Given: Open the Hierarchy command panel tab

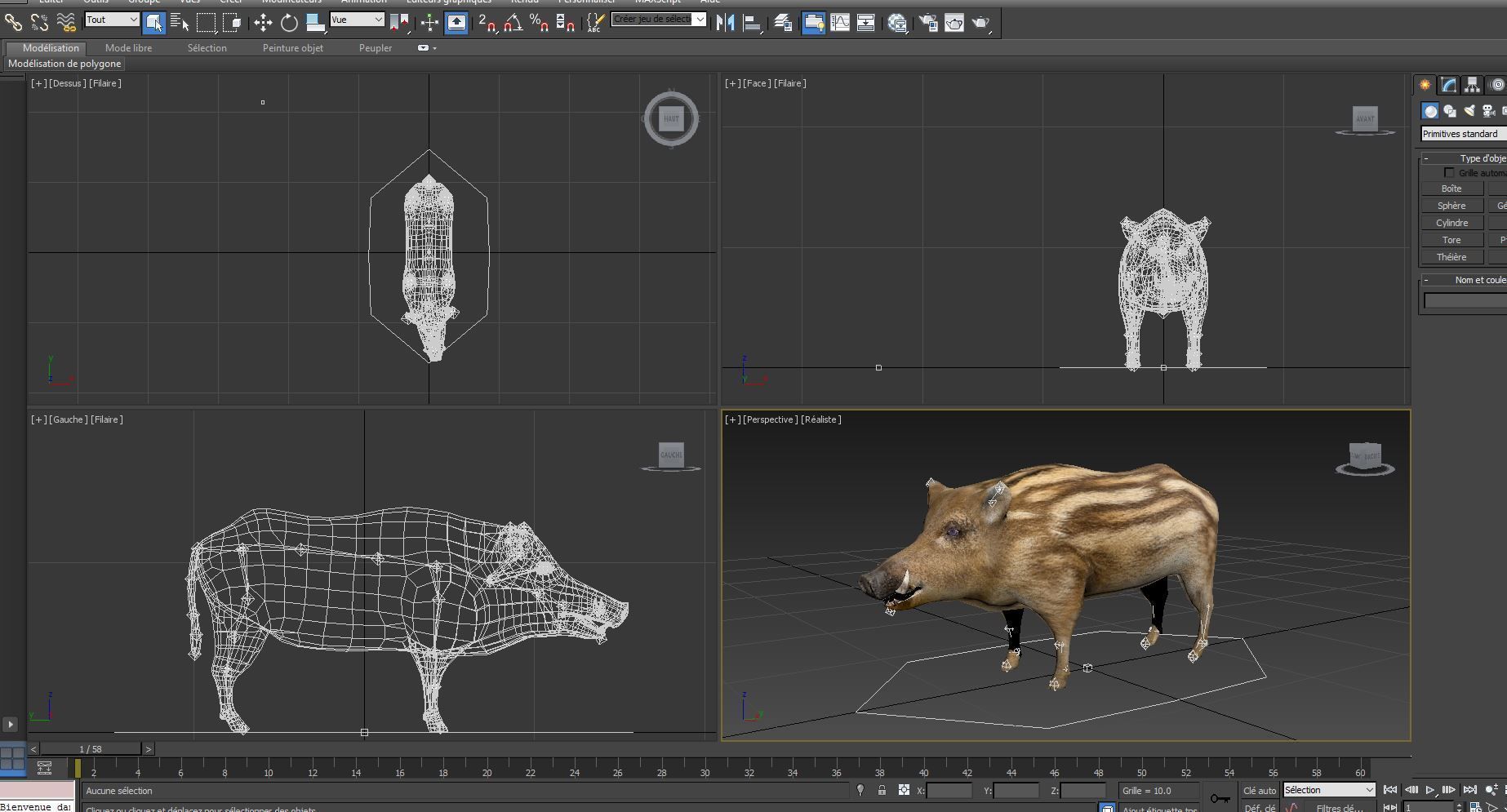Looking at the screenshot, I should point(1472,85).
